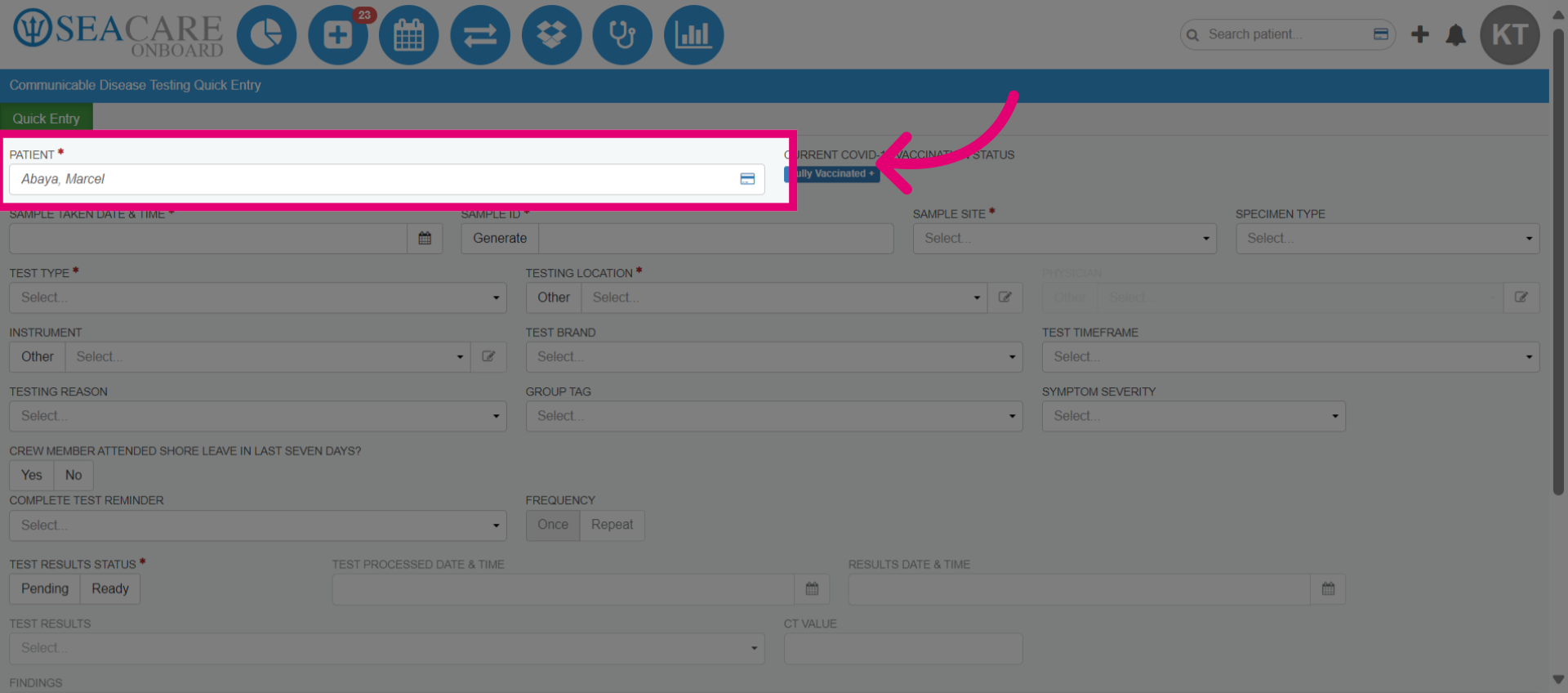Image resolution: width=1568 pixels, height=693 pixels.
Task: Open the medical cross icon with 23 badge
Action: click(338, 35)
